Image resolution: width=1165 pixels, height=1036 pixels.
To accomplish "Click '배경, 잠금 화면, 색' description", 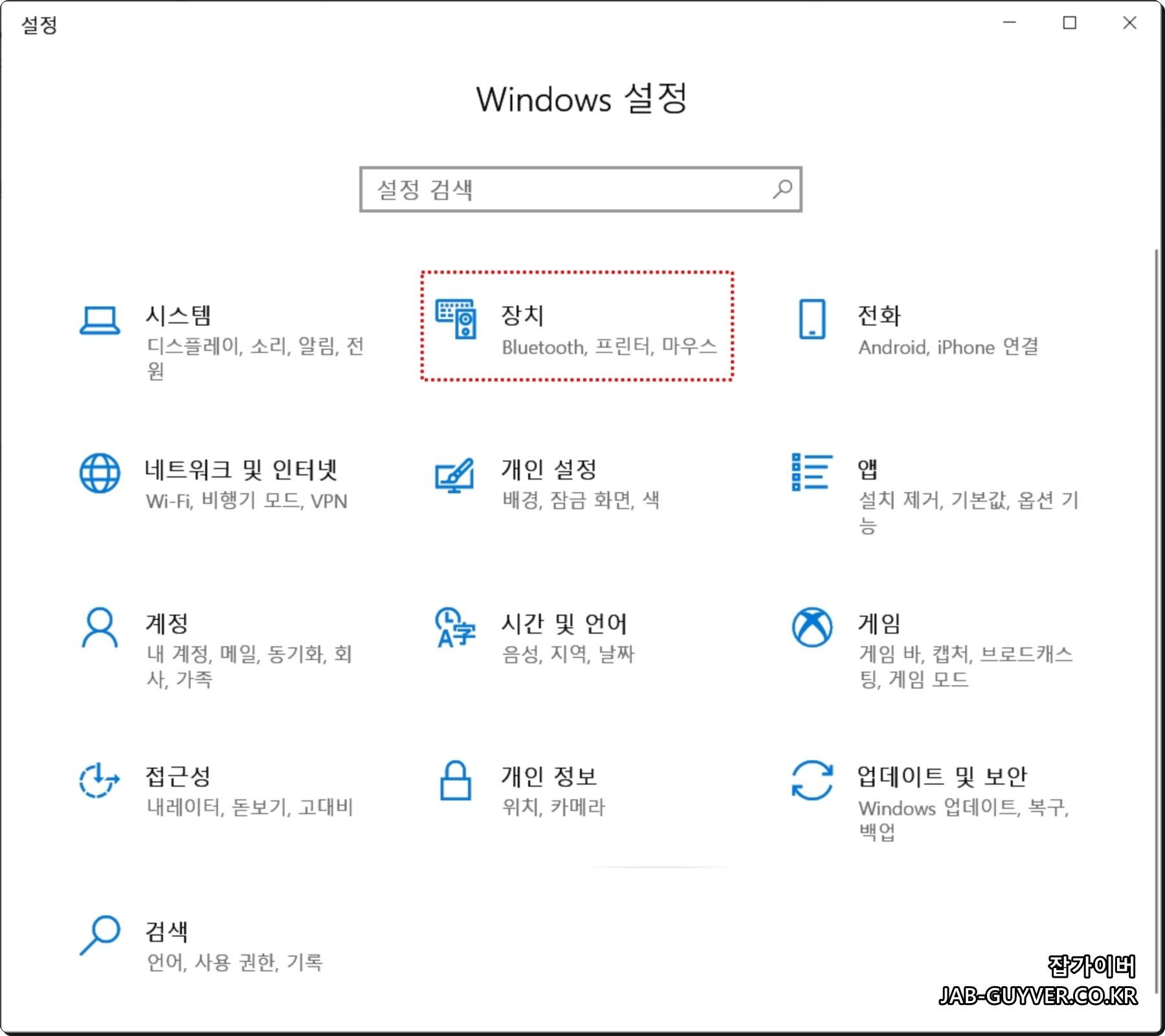I will [581, 500].
